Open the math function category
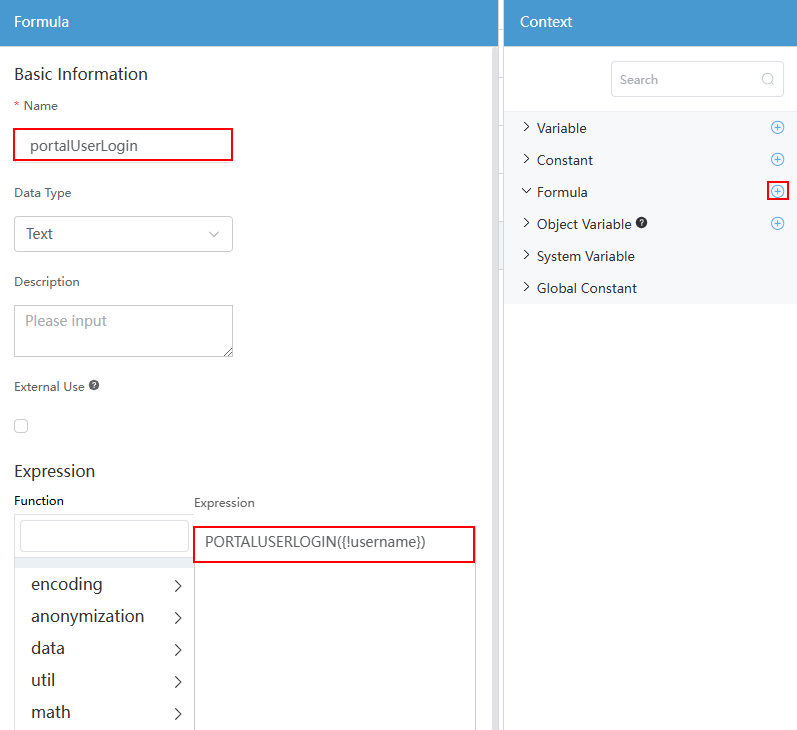Screen dimensions: 797x730 105,713
